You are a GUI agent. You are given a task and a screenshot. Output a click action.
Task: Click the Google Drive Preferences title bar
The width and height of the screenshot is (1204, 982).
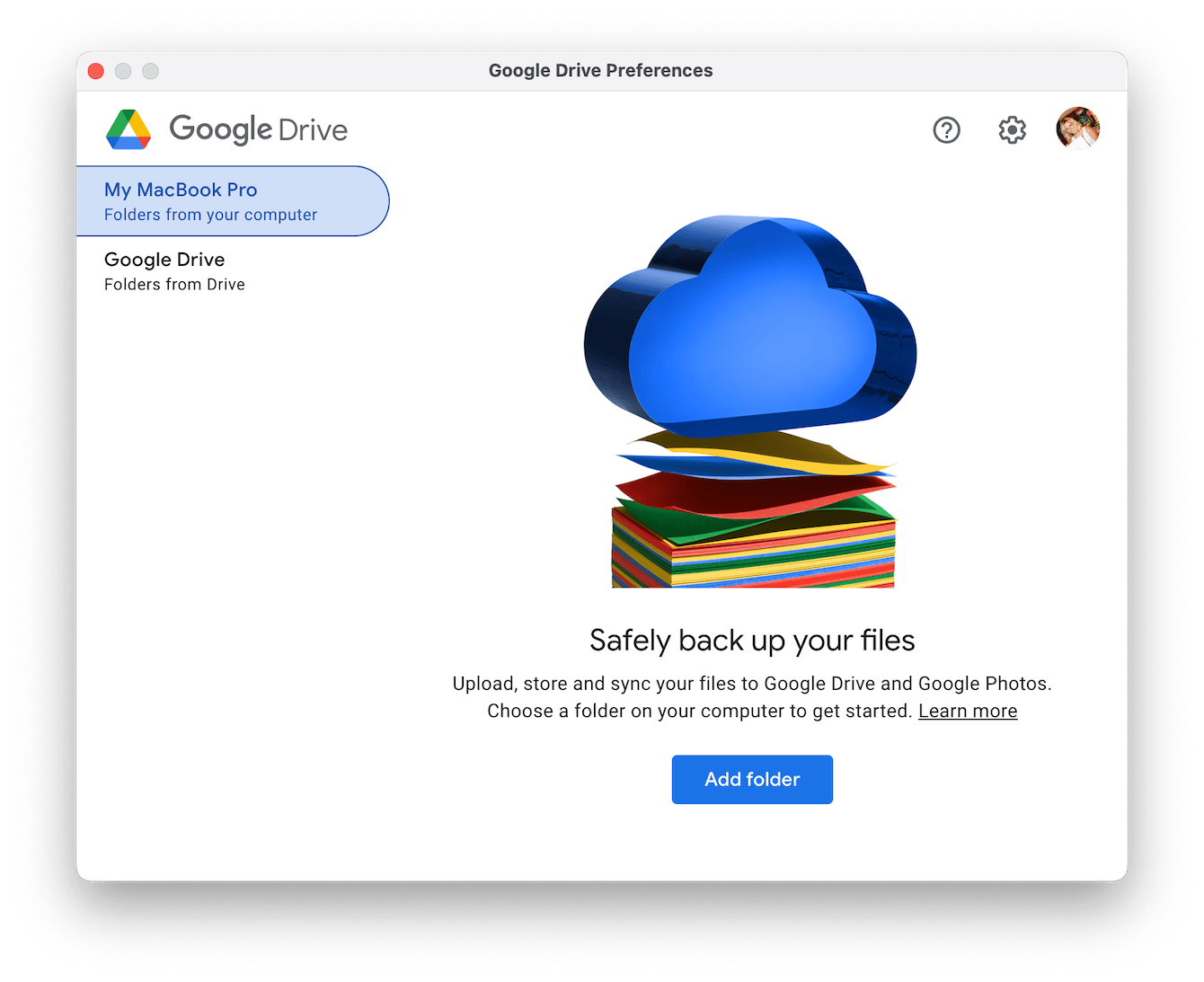point(600,70)
